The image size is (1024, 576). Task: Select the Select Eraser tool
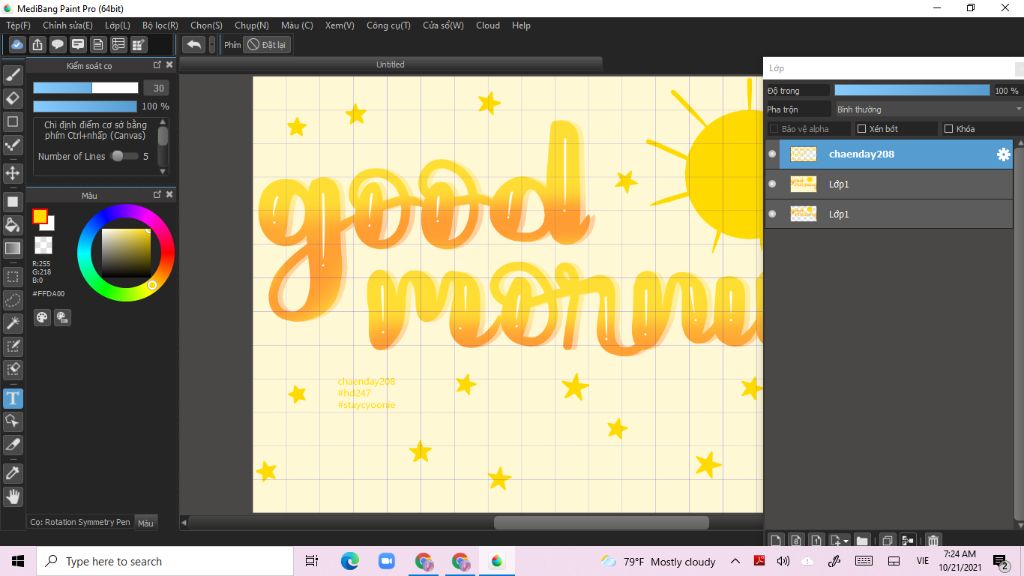(x=12, y=370)
